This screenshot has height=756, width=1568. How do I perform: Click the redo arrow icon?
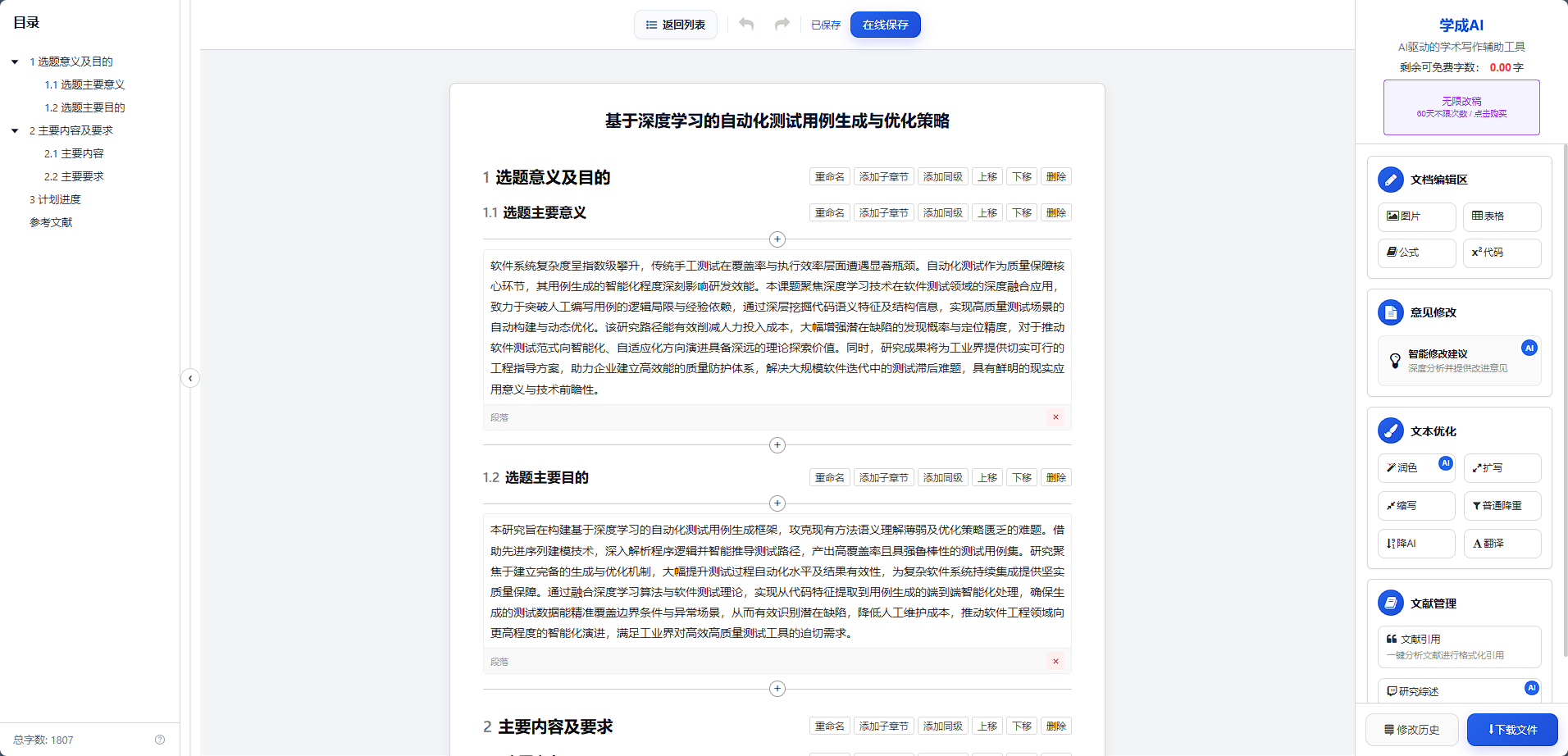[x=782, y=25]
